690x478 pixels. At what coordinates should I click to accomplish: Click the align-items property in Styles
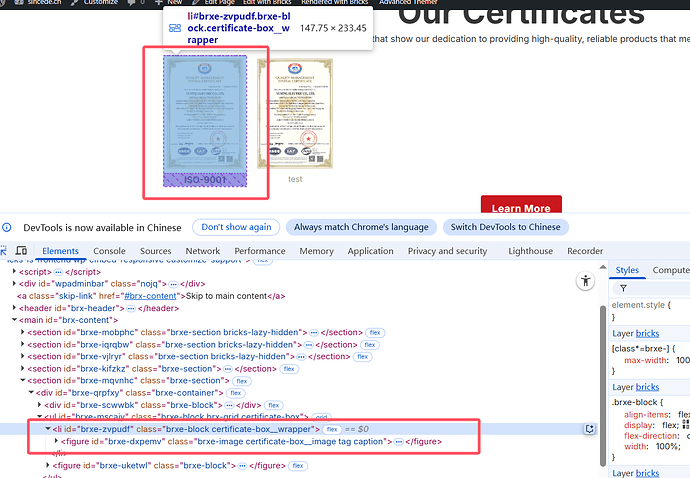(x=646, y=415)
